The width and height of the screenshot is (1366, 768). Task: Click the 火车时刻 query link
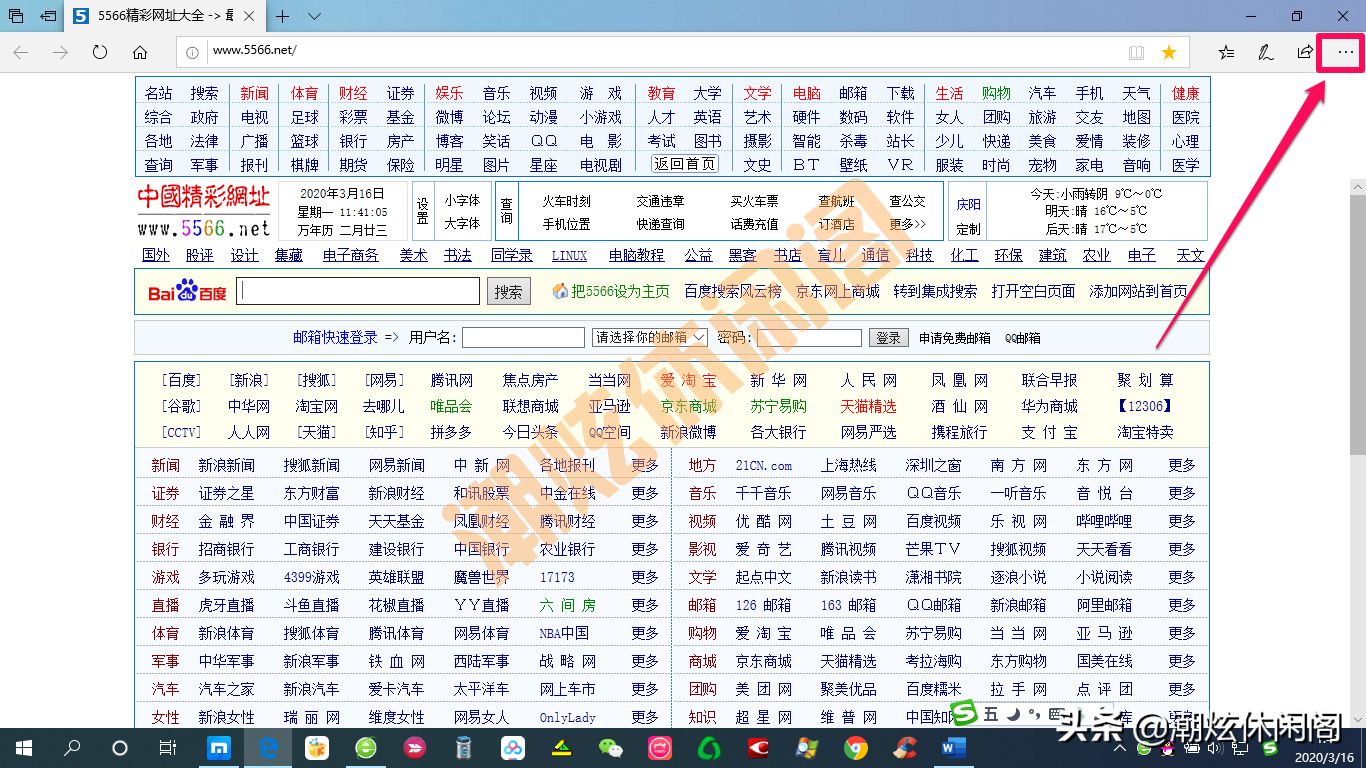point(567,201)
